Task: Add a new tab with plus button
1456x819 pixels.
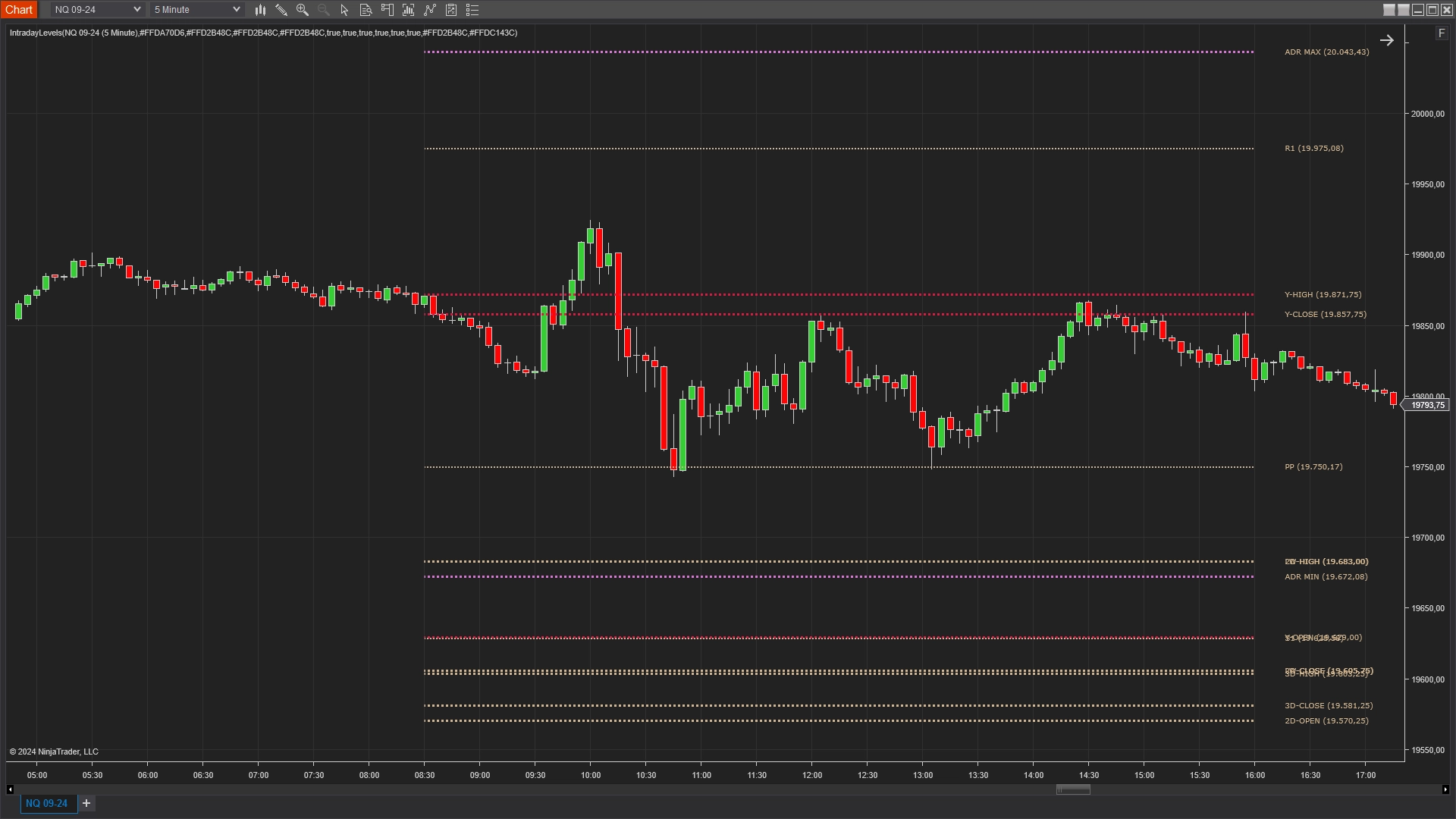Action: click(86, 803)
